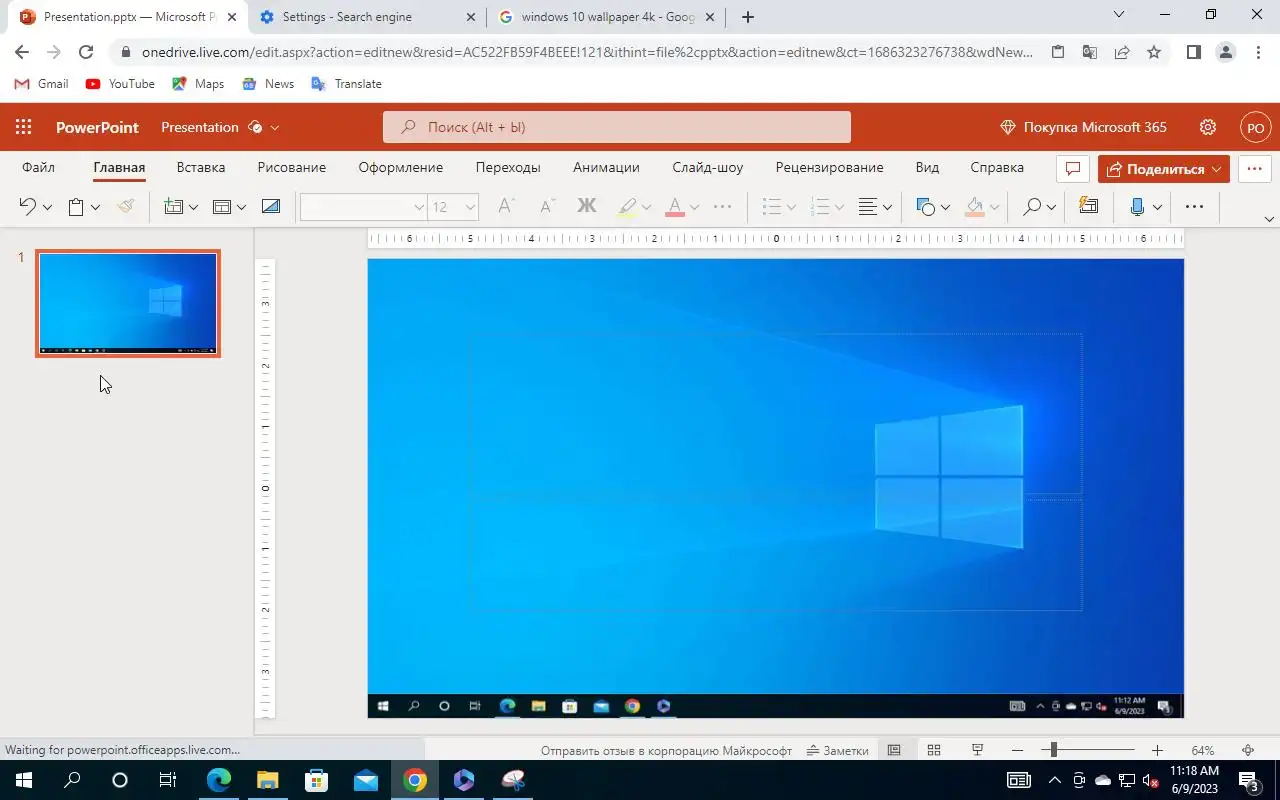
Task: Click the red font color button
Action: tap(675, 207)
